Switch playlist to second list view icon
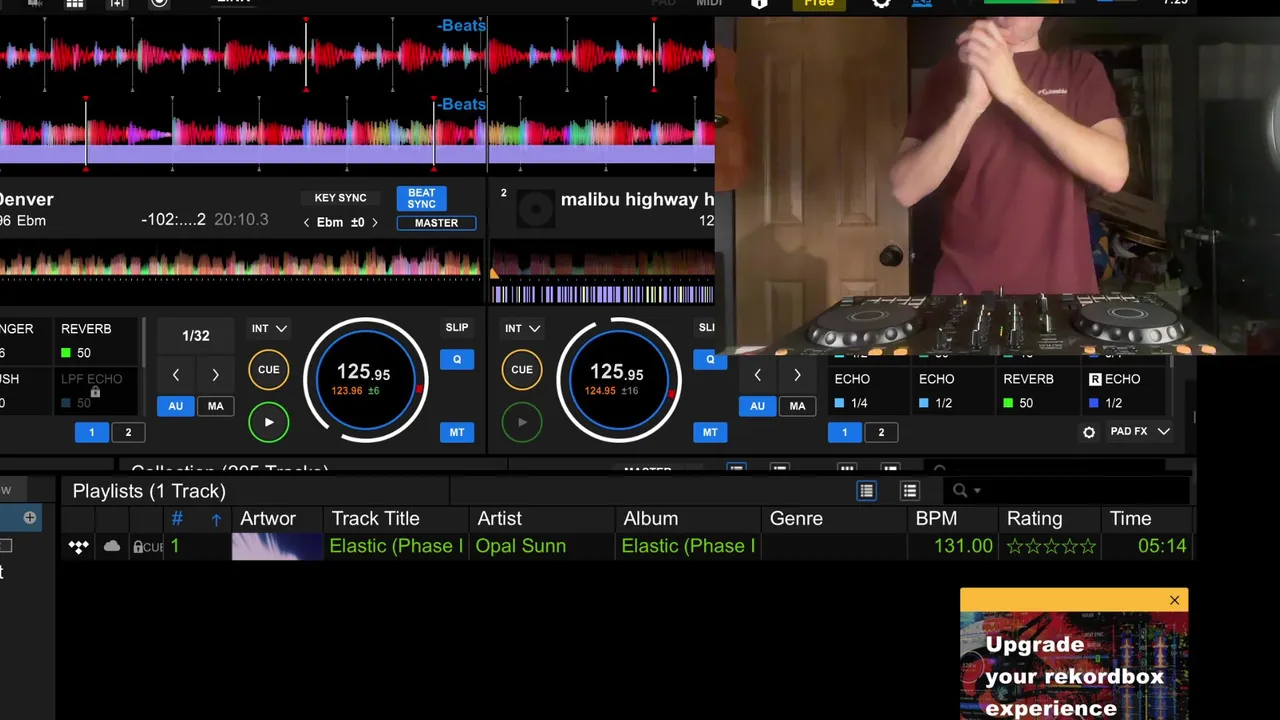 (909, 491)
